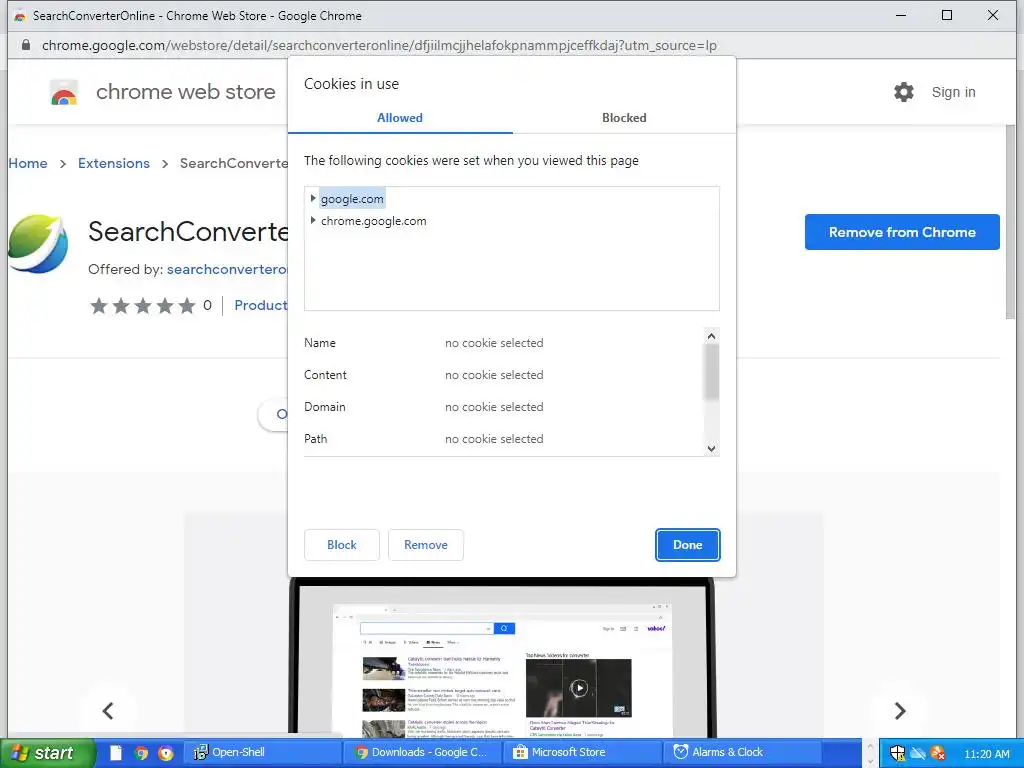Viewport: 1024px width, 768px height.
Task: Click the OneDrive cloud tray icon
Action: [918, 754]
